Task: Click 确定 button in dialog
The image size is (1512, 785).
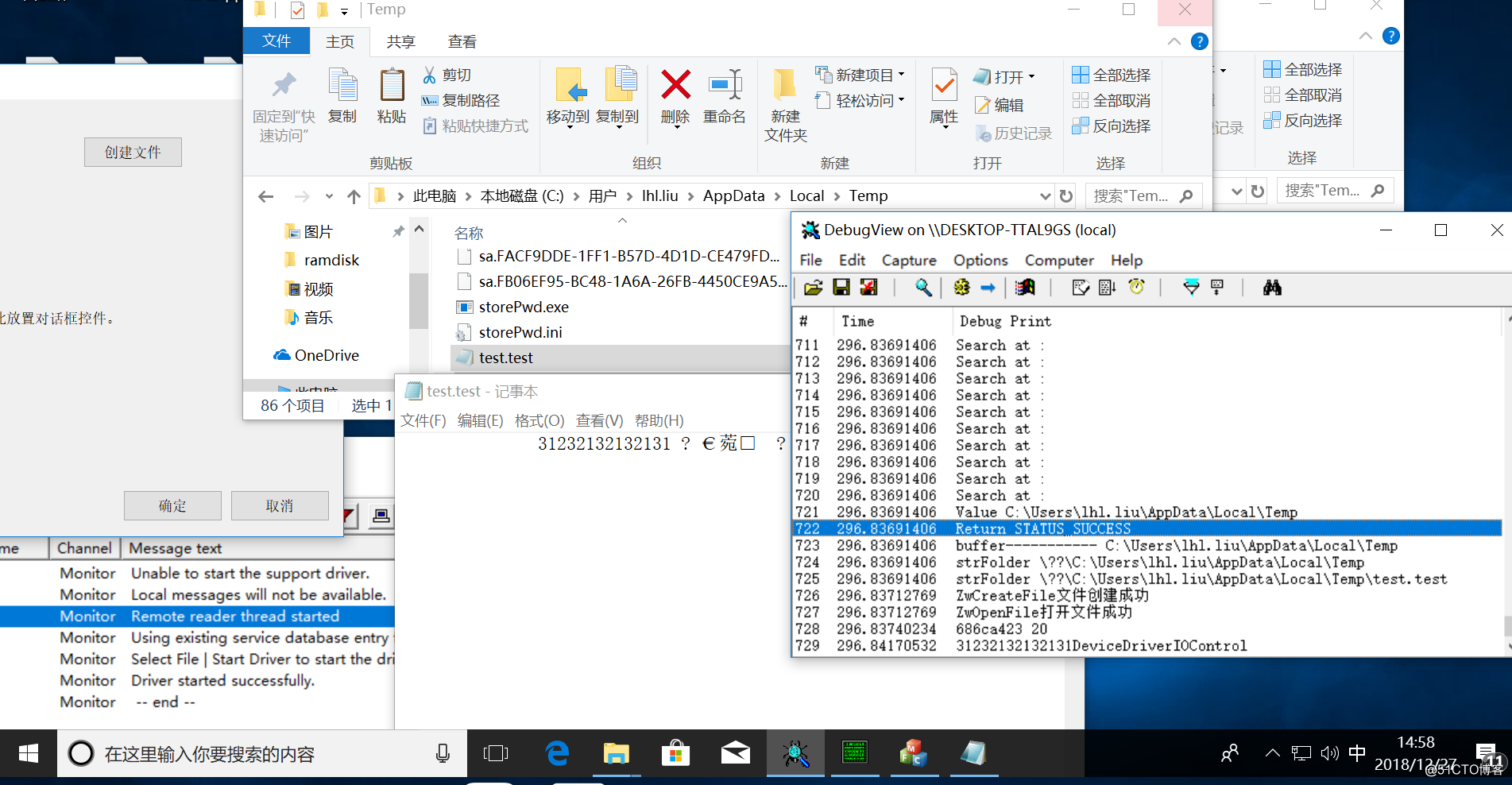Action: point(172,505)
